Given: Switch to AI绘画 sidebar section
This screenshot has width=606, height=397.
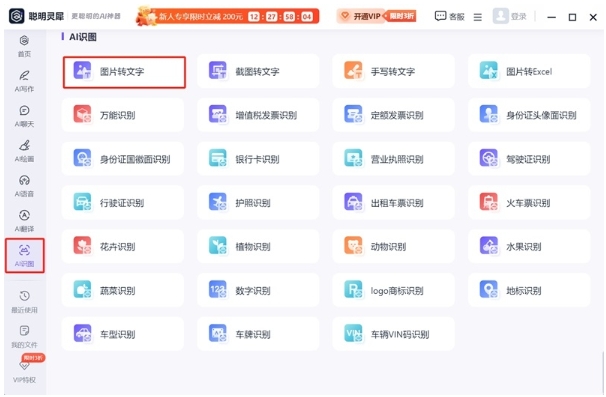Looking at the screenshot, I should click(24, 151).
